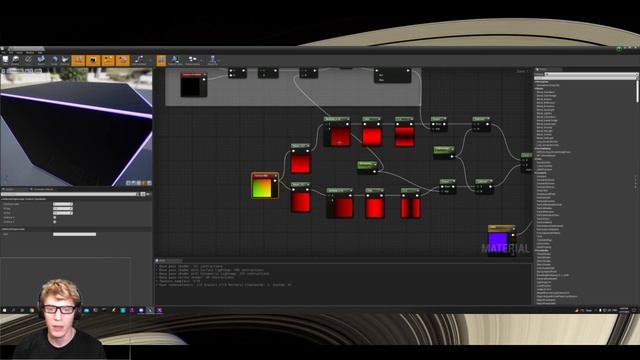
Task: Click the Hierarchy toolbar icon
Action: tap(213, 60)
